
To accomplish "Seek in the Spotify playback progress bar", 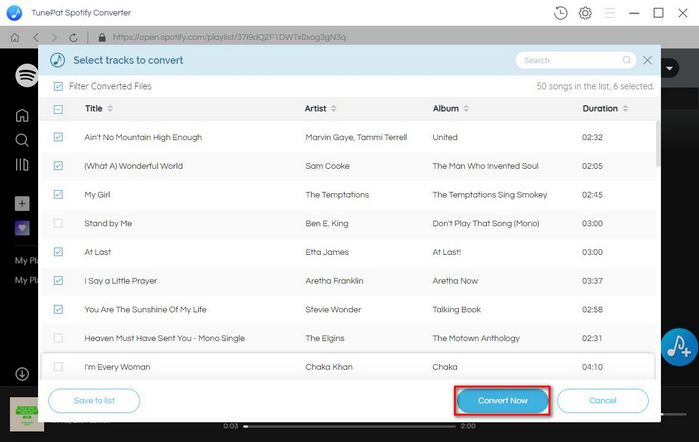I will tap(350, 426).
